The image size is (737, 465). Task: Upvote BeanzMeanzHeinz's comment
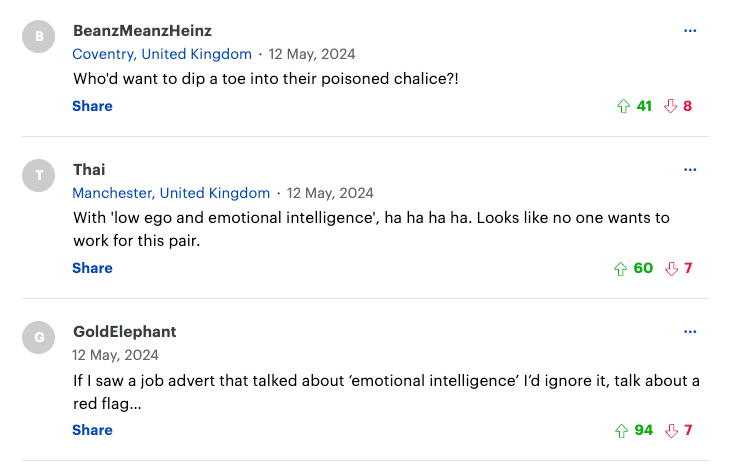click(x=624, y=106)
